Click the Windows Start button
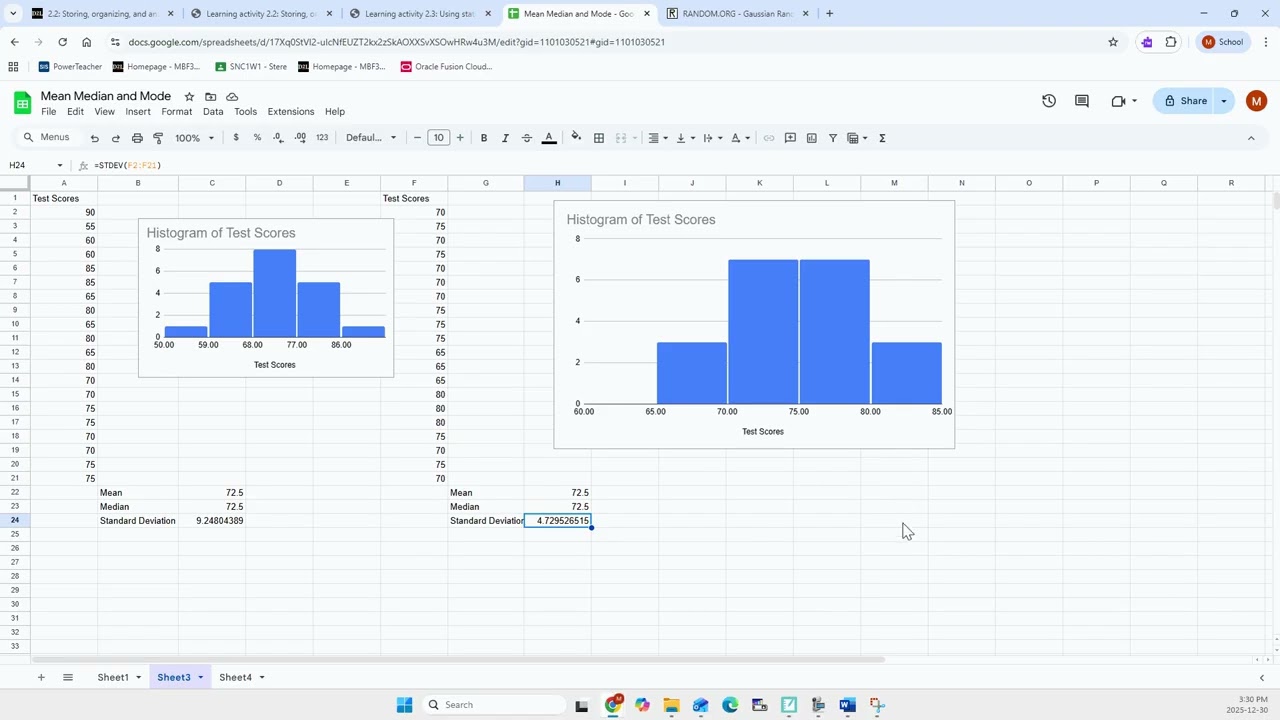The height and width of the screenshot is (720, 1280). point(404,705)
